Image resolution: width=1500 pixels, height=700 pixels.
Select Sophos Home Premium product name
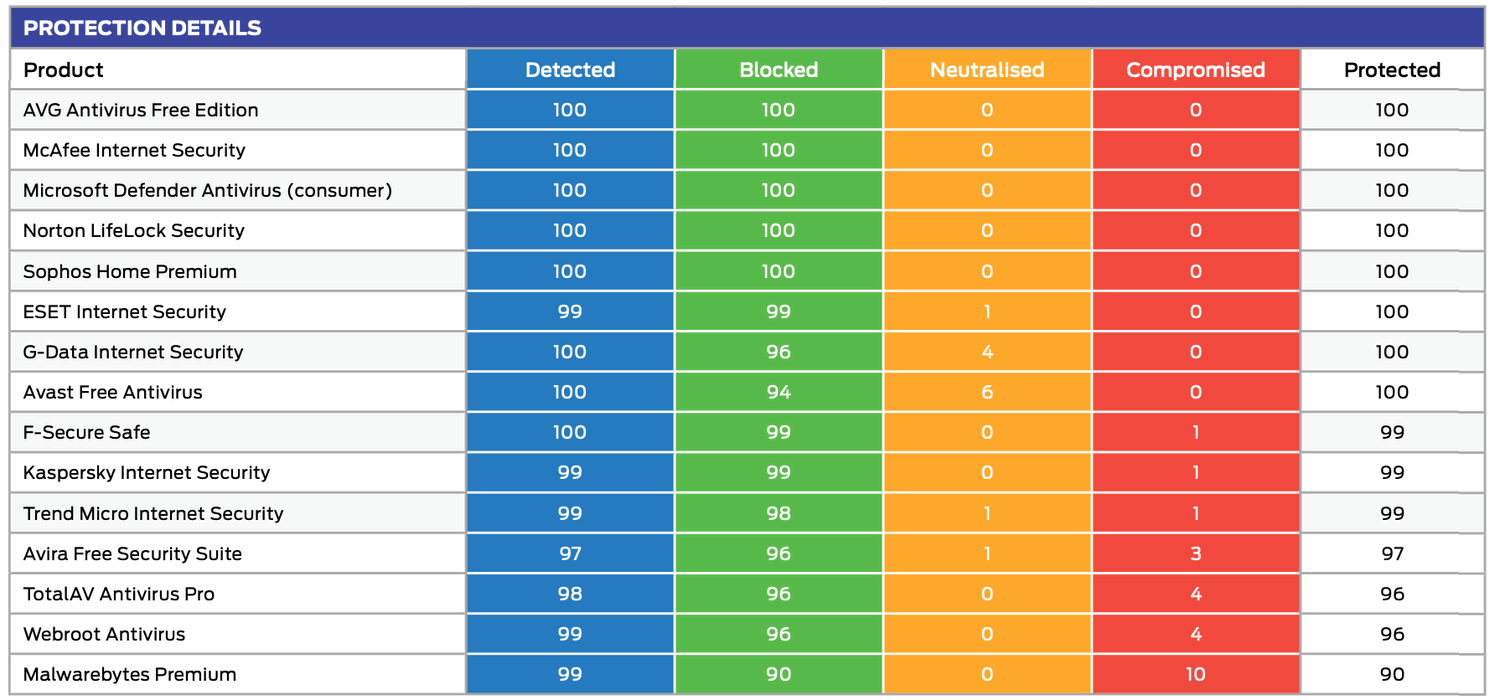coord(130,271)
